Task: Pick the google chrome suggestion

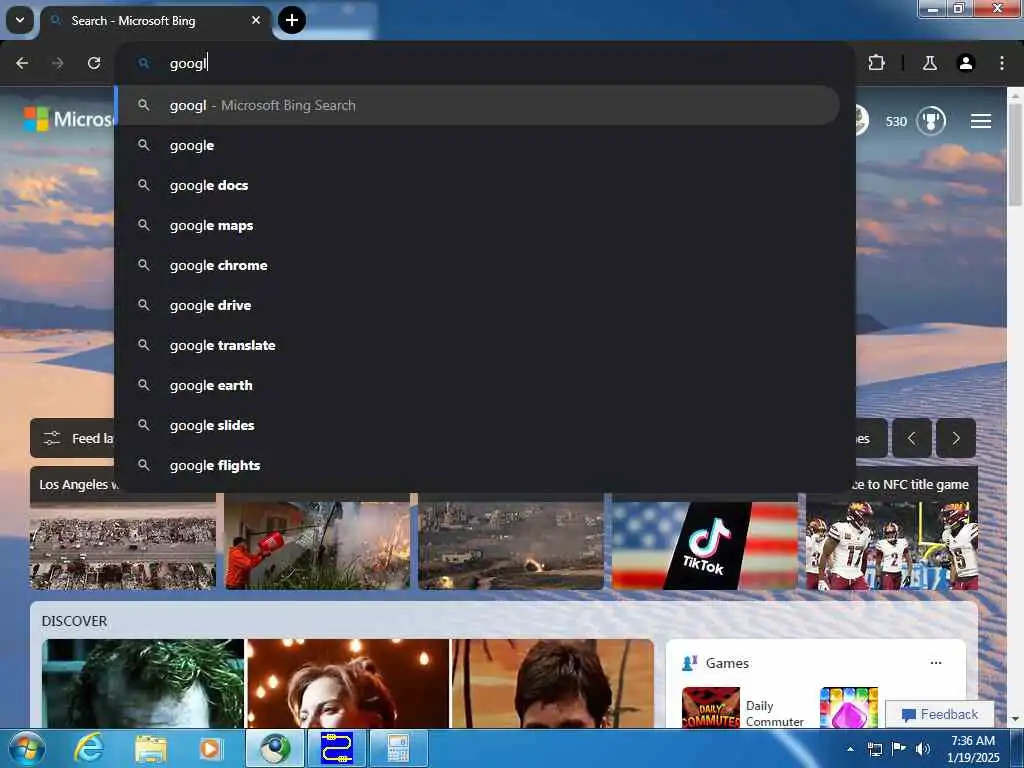Action: [x=477, y=265]
